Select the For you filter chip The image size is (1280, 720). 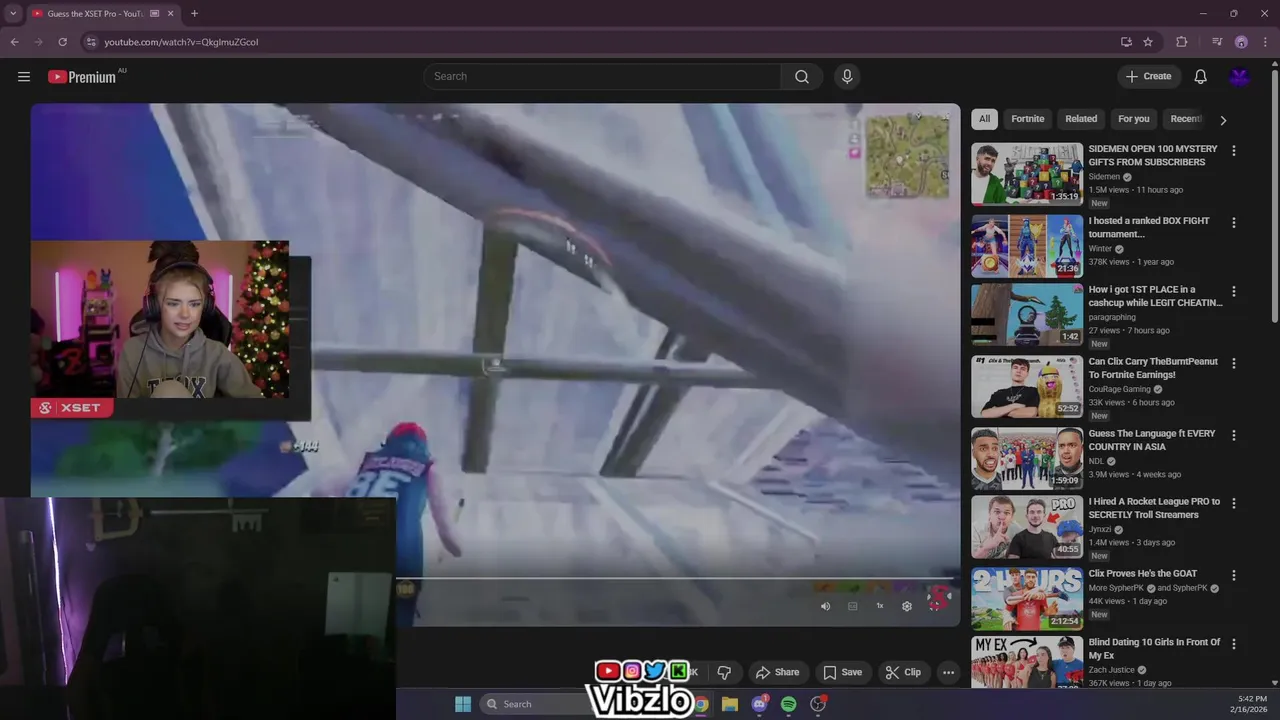[x=1133, y=119]
